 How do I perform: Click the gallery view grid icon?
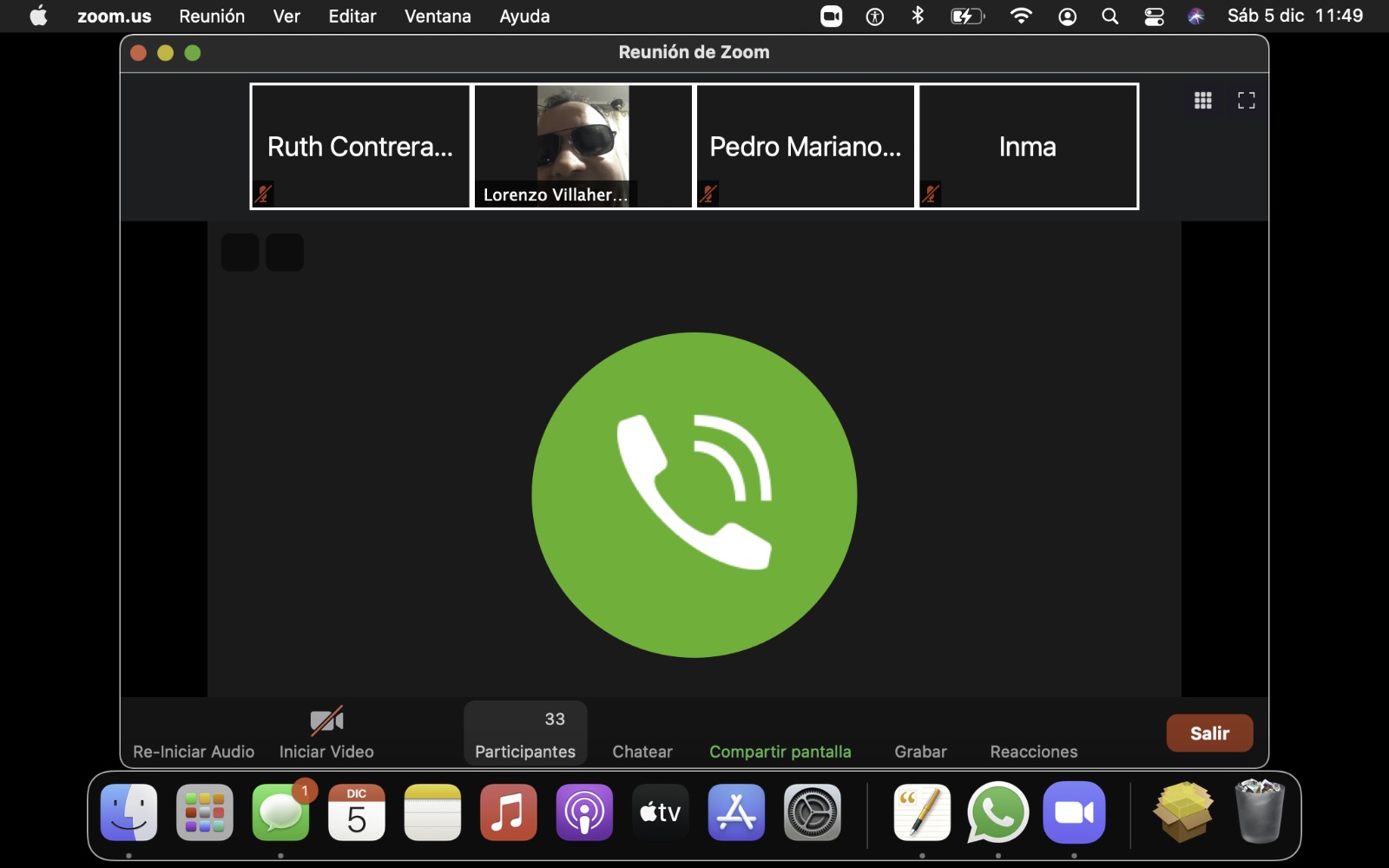tap(1202, 101)
